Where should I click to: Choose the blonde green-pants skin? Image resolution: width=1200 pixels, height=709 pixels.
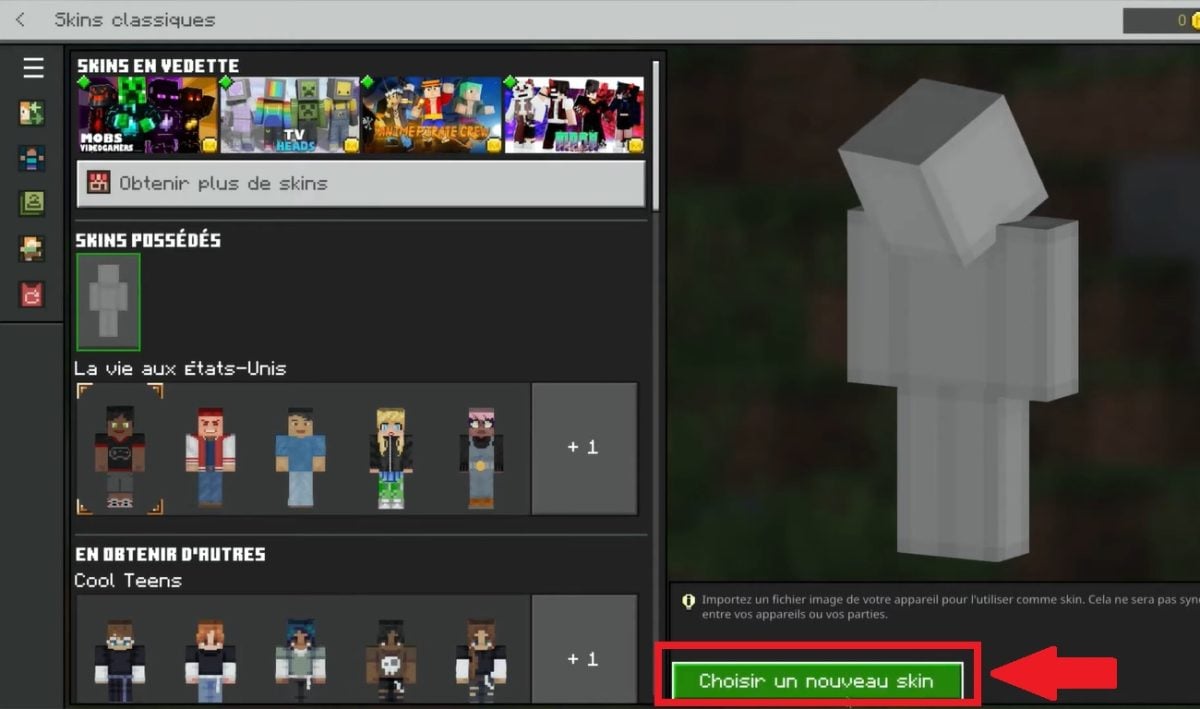[389, 455]
